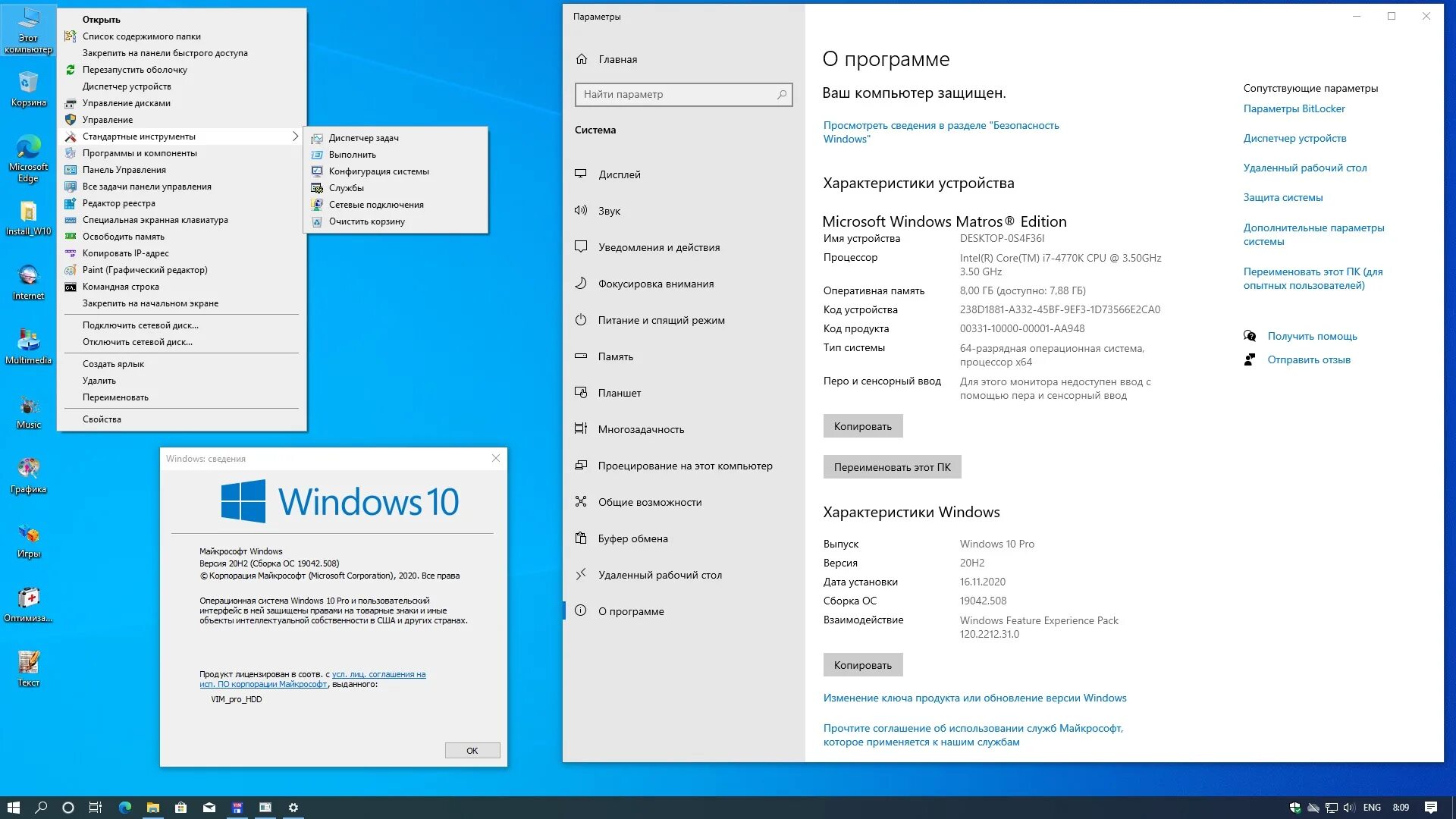Select Копировать IP-адрес menu entry
This screenshot has height=819, width=1456.
point(182,253)
